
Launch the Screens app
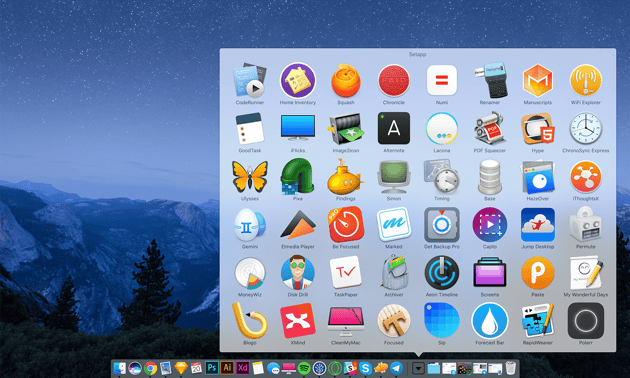pyautogui.click(x=490, y=272)
